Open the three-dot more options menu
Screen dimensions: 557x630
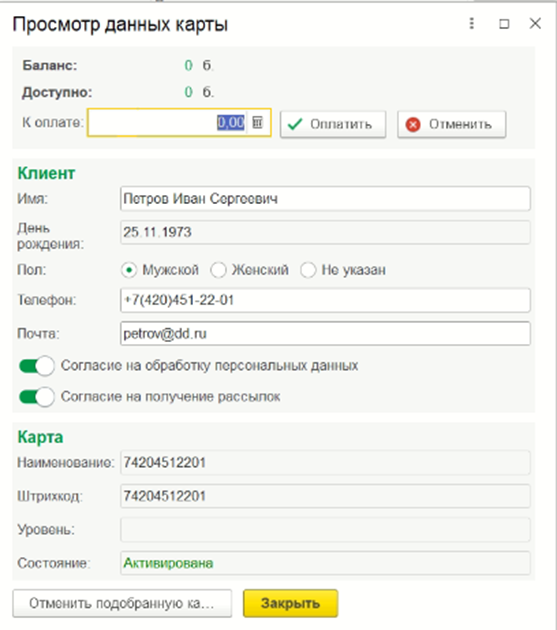[472, 24]
